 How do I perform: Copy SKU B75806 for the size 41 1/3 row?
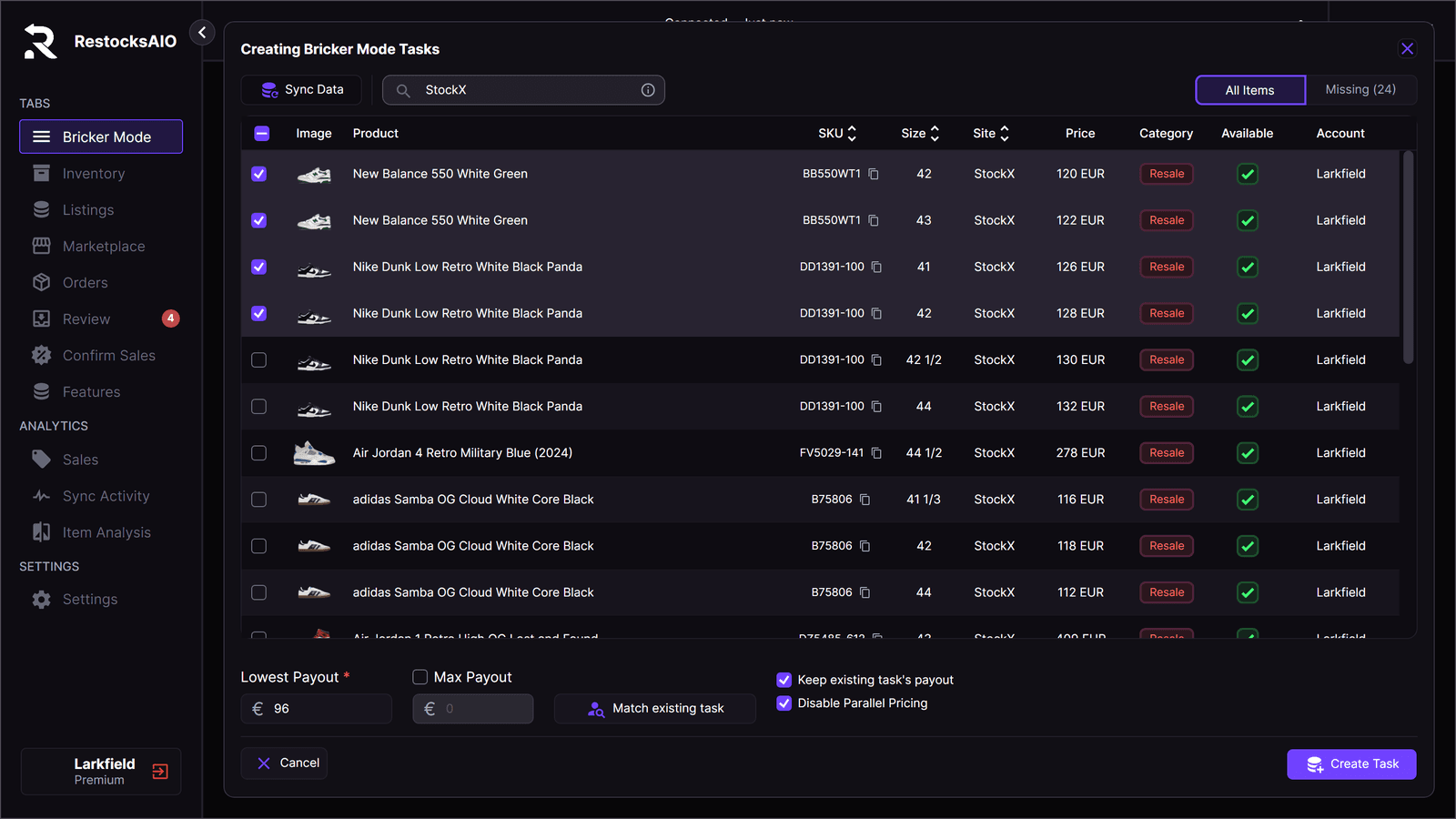[864, 500]
